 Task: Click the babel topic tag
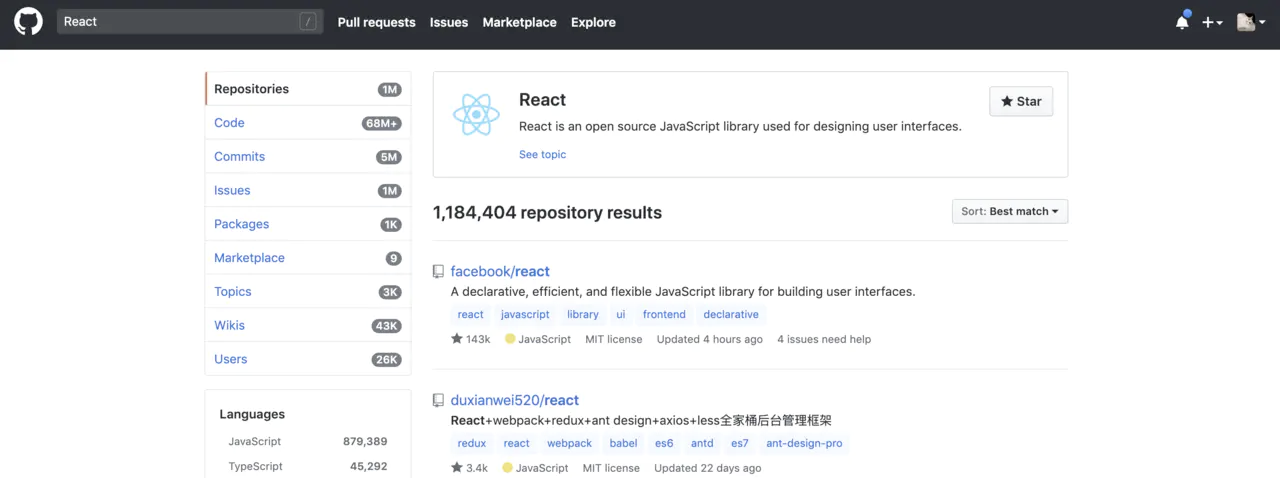click(623, 443)
